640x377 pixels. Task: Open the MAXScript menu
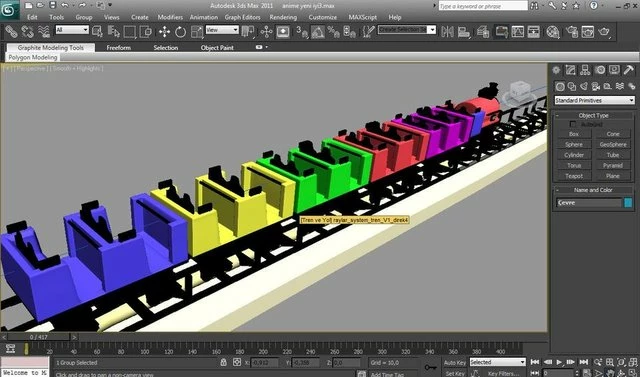[363, 17]
